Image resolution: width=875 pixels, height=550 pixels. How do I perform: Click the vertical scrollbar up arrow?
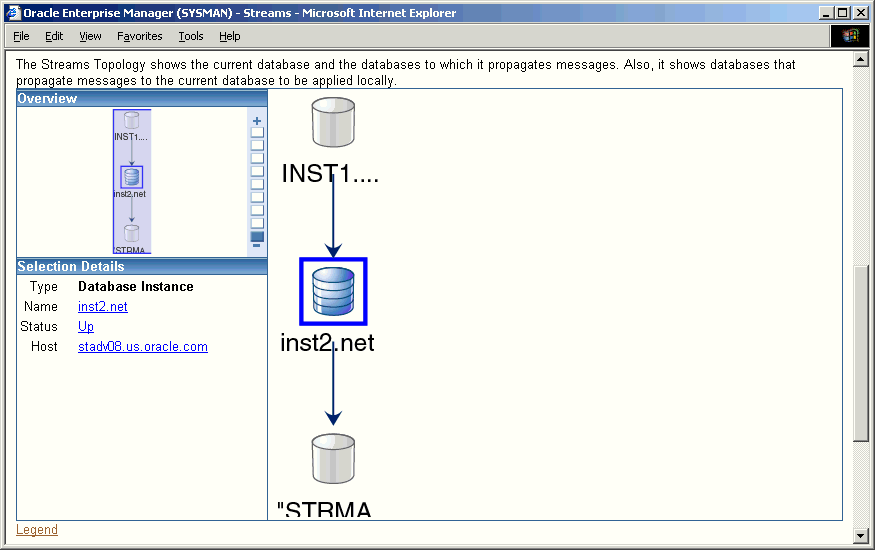click(x=861, y=60)
